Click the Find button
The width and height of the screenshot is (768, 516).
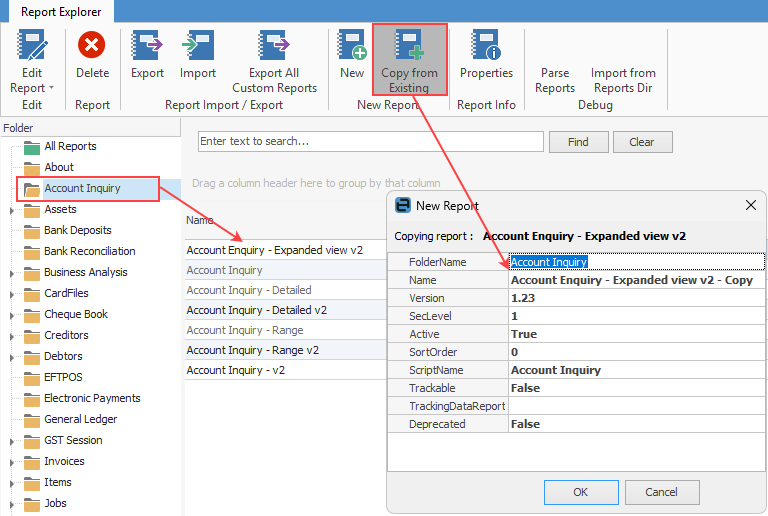[578, 142]
